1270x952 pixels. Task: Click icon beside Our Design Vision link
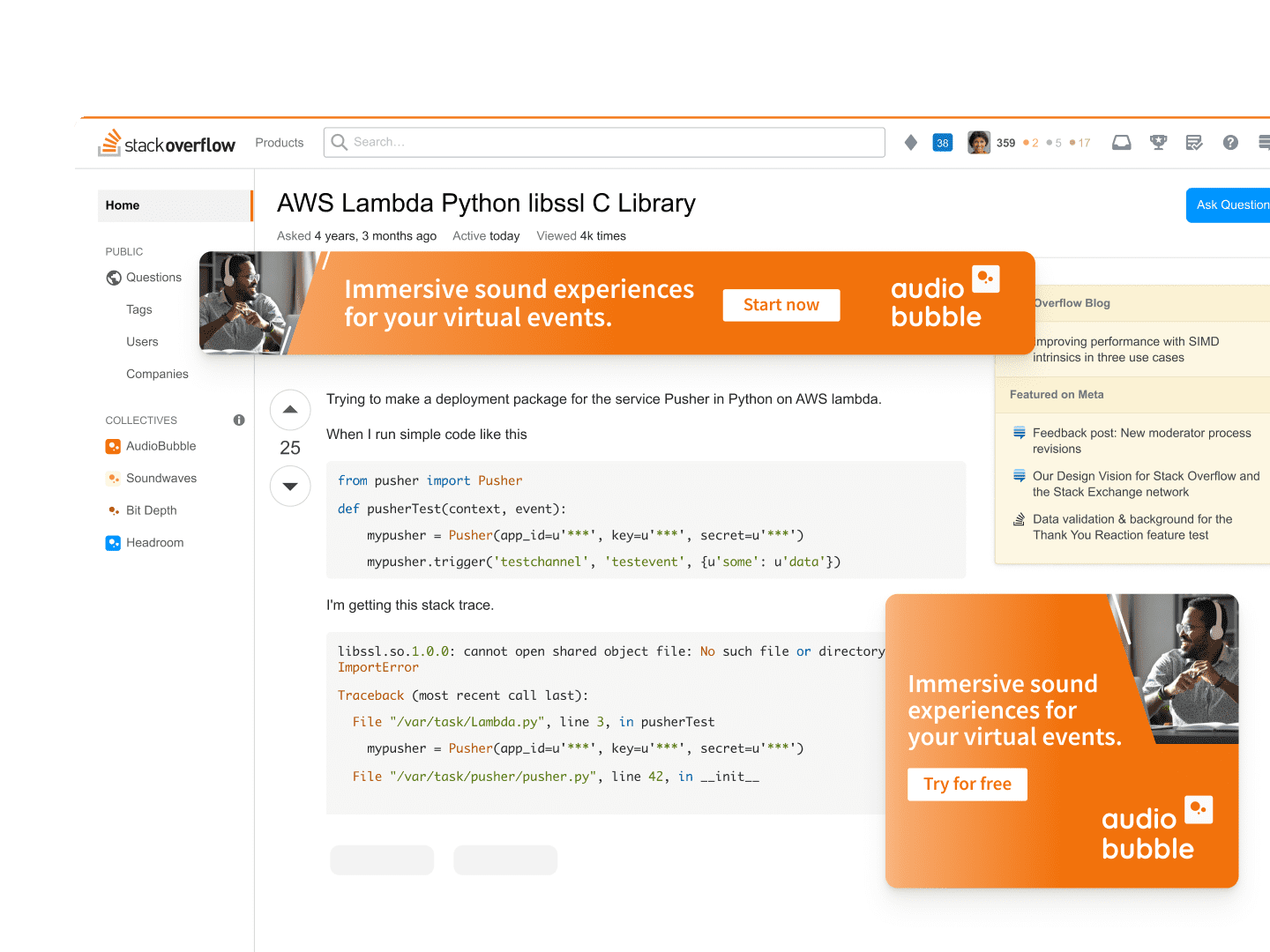[x=1019, y=476]
